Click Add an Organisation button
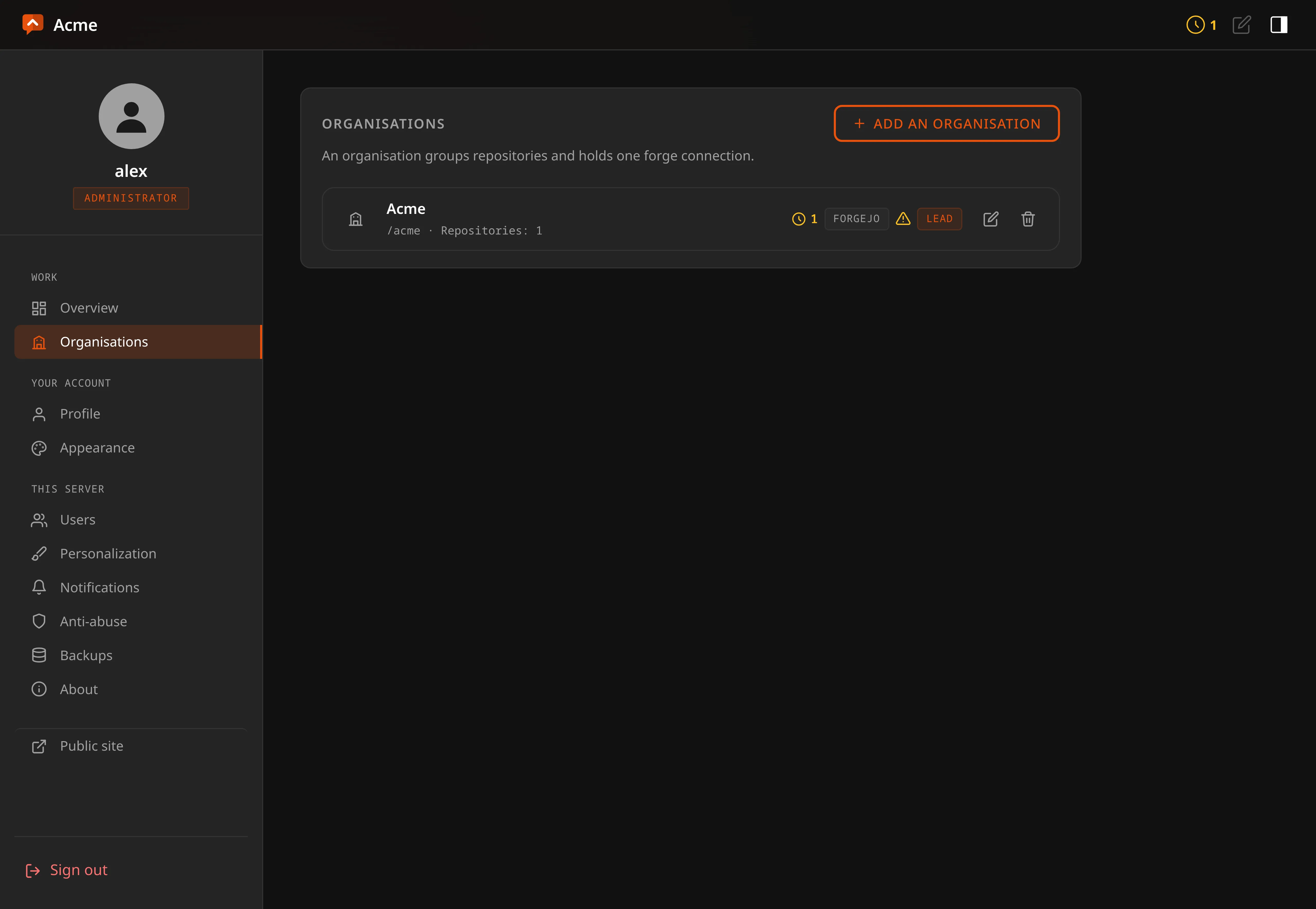 click(x=946, y=124)
